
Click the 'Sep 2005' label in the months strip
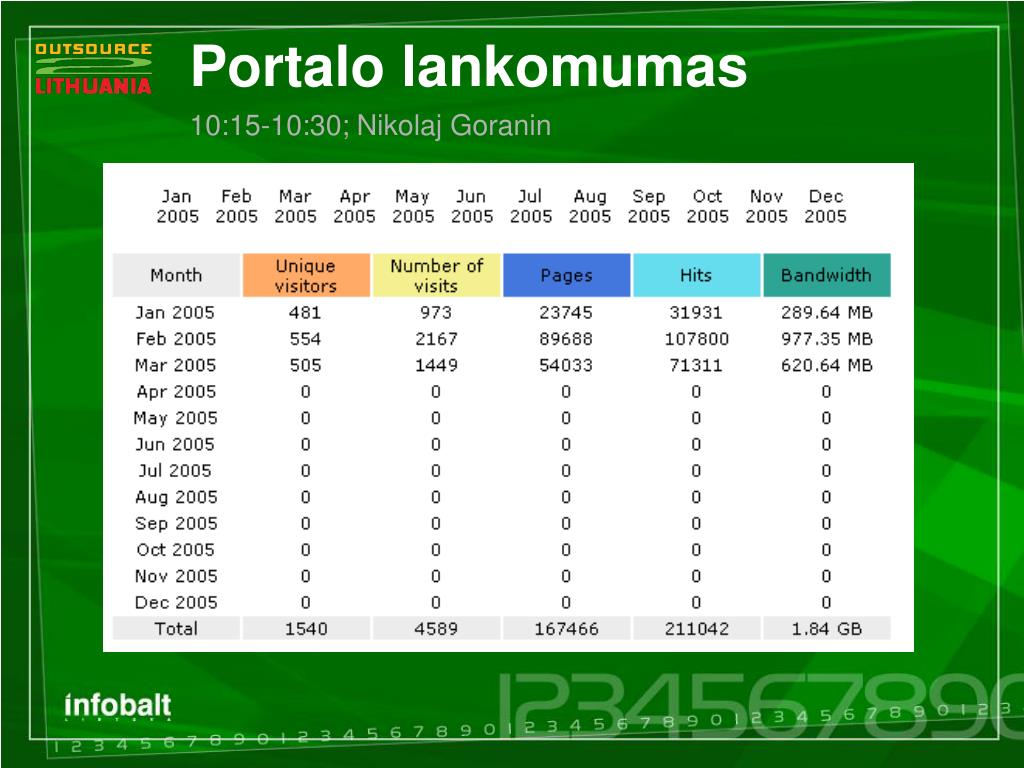[648, 206]
